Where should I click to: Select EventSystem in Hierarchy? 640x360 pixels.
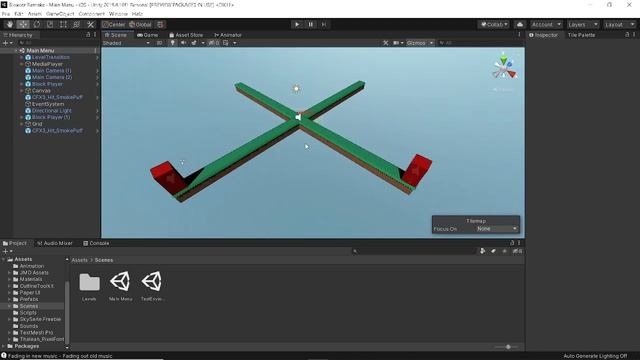[x=48, y=104]
